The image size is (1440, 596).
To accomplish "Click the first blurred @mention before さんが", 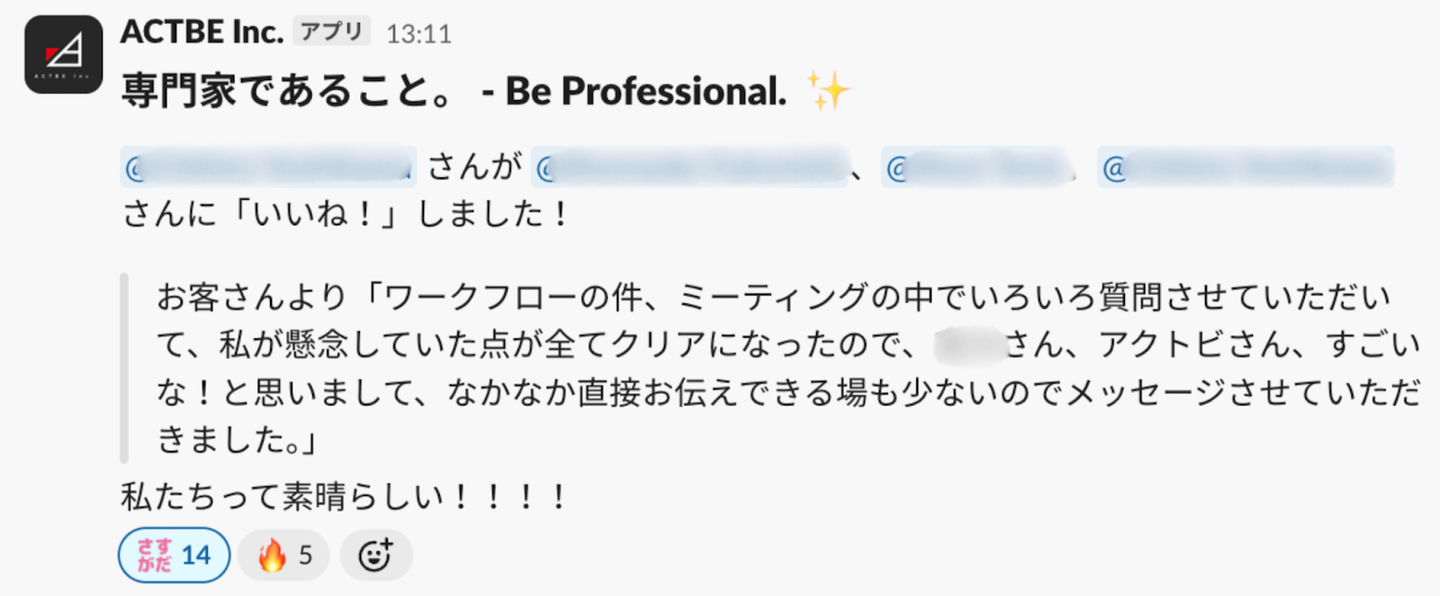I will (x=268, y=167).
